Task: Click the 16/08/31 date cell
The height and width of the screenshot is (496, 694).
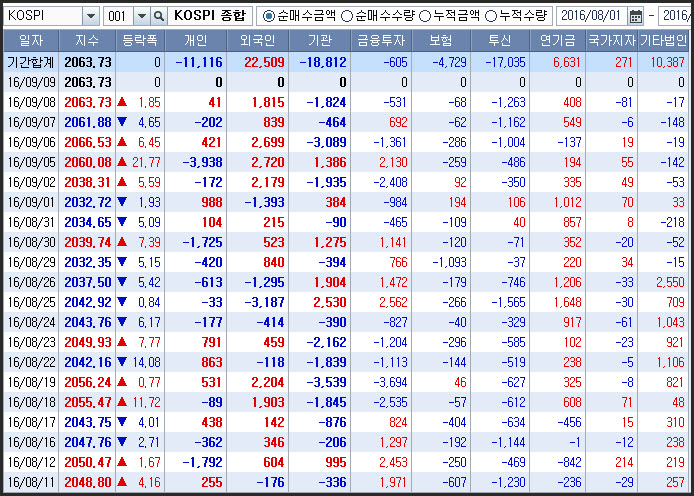Action: (x=31, y=223)
